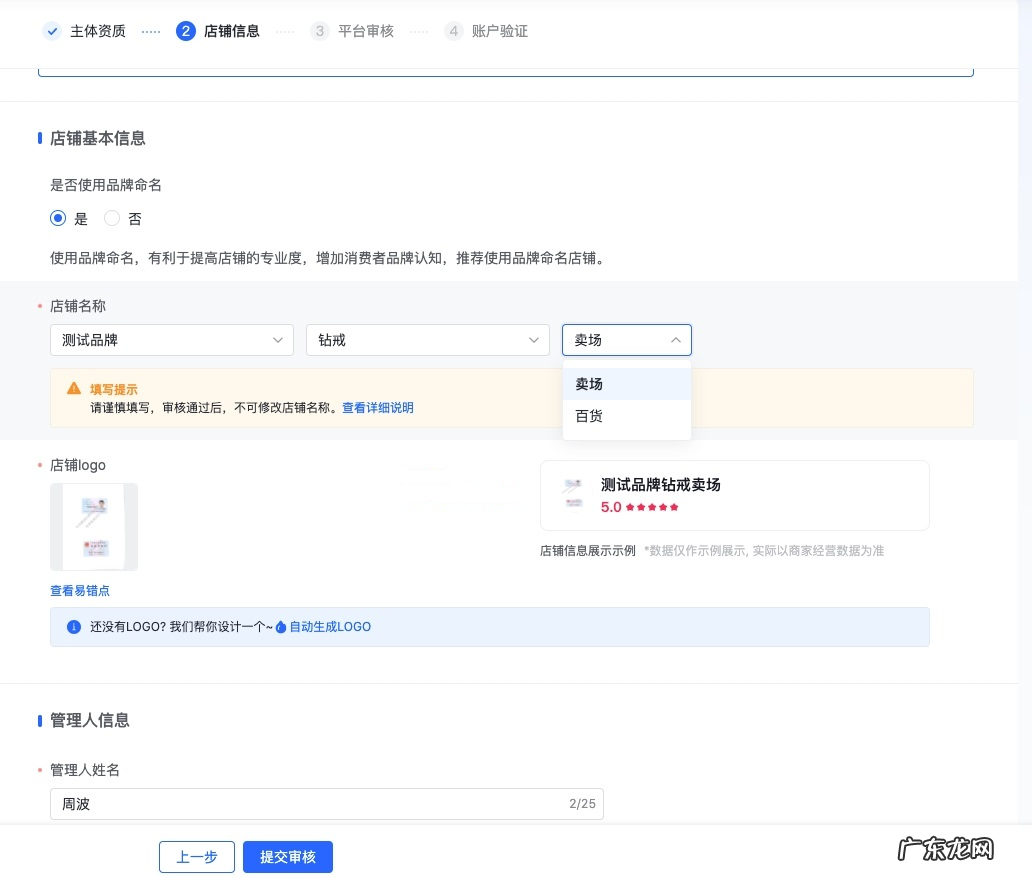Click the 上一步 button
The width and height of the screenshot is (1032, 878).
click(x=197, y=857)
